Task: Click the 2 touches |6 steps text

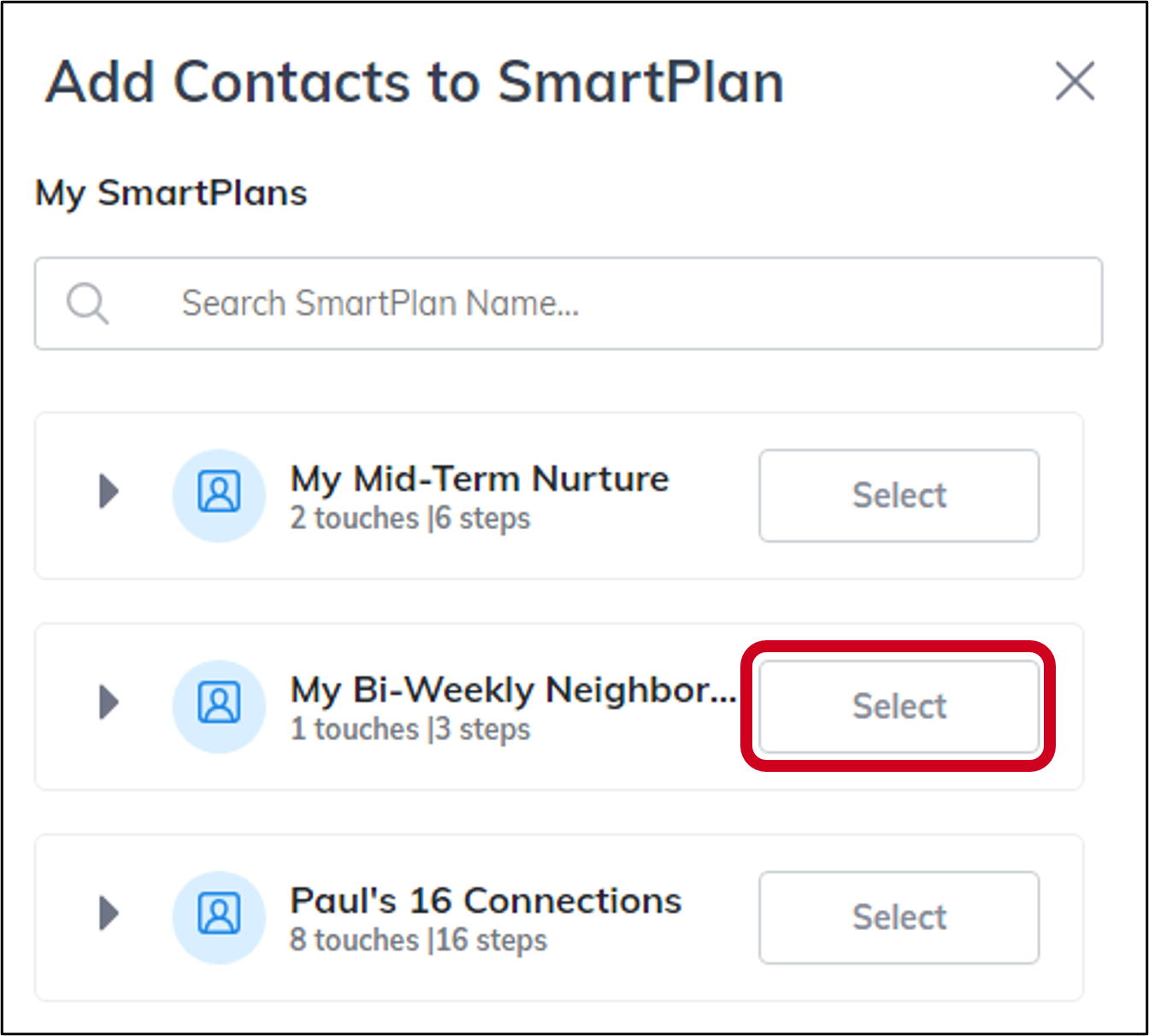Action: click(x=410, y=518)
